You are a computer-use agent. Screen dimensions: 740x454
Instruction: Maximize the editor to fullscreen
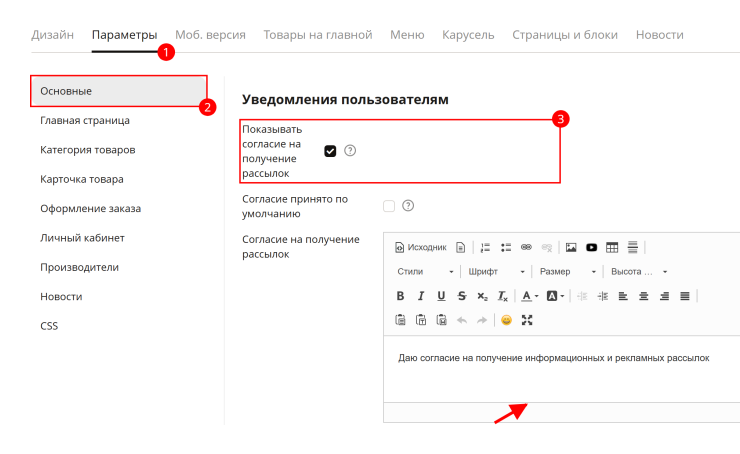(527, 320)
